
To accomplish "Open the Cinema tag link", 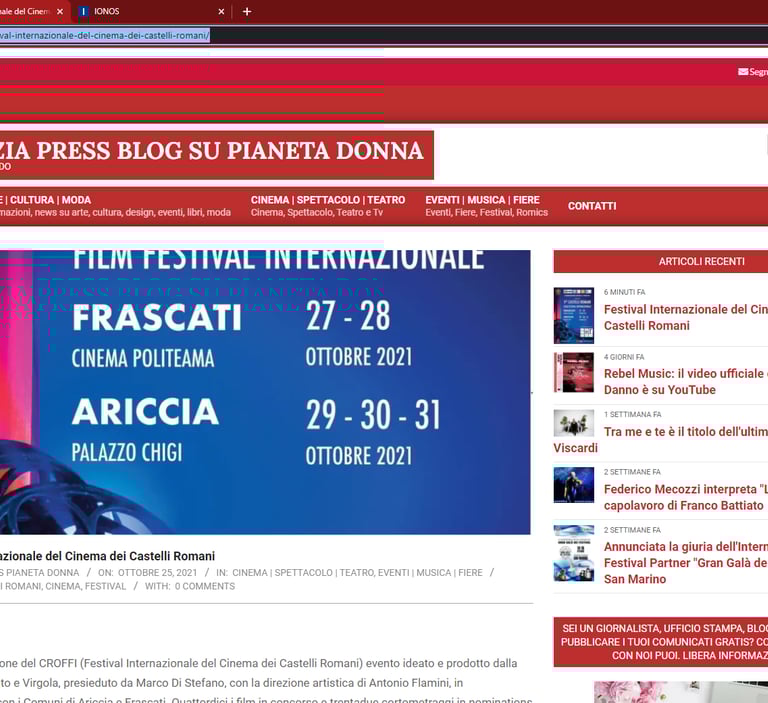I will coord(63,586).
